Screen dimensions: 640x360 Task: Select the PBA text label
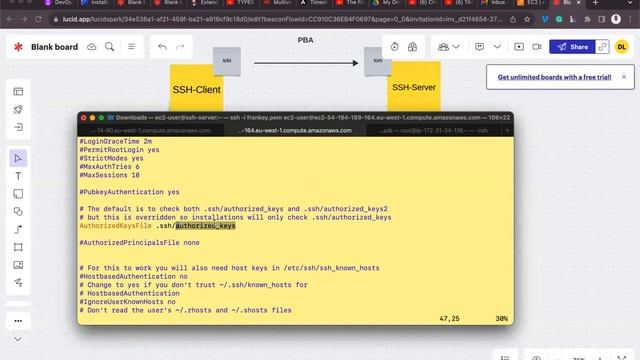coord(305,40)
